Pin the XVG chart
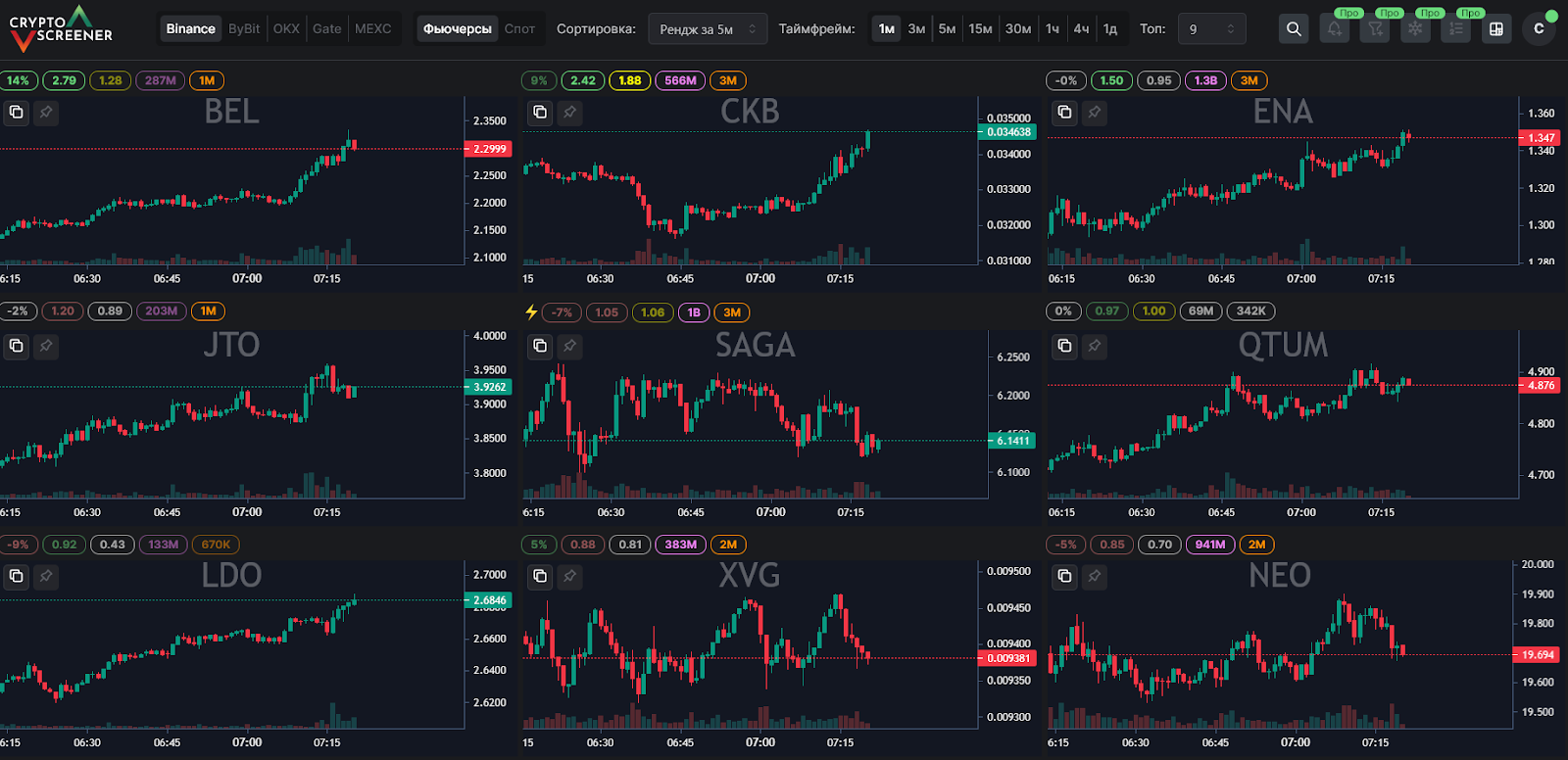The image size is (1568, 760). click(569, 576)
